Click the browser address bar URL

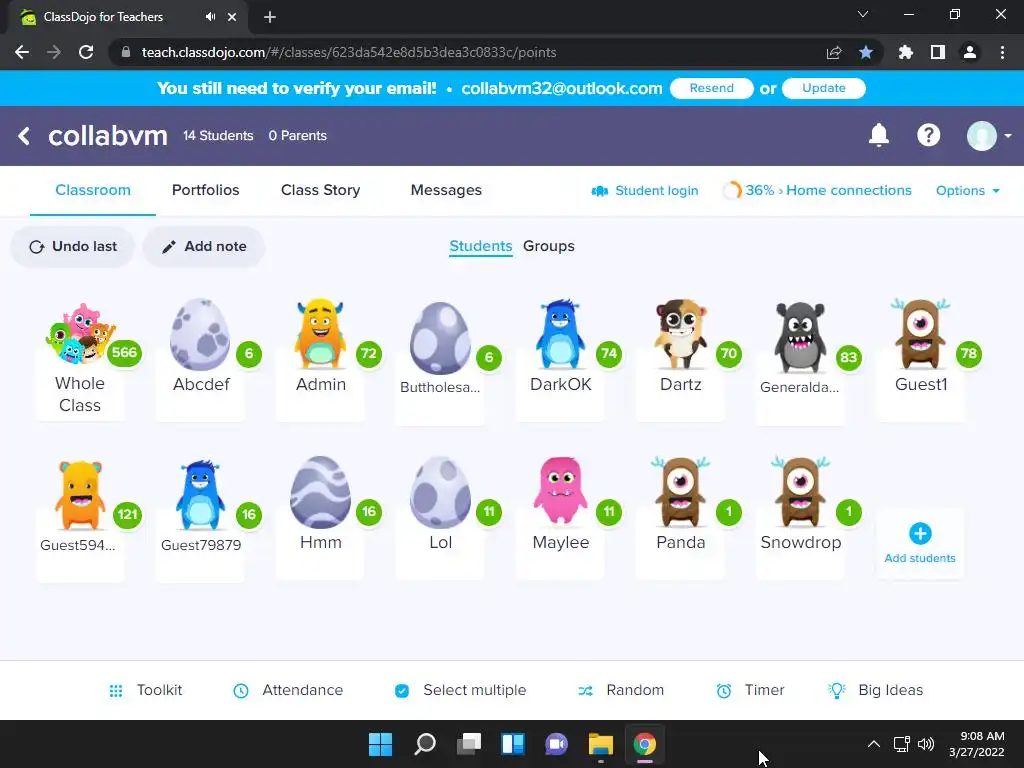pyautogui.click(x=349, y=52)
